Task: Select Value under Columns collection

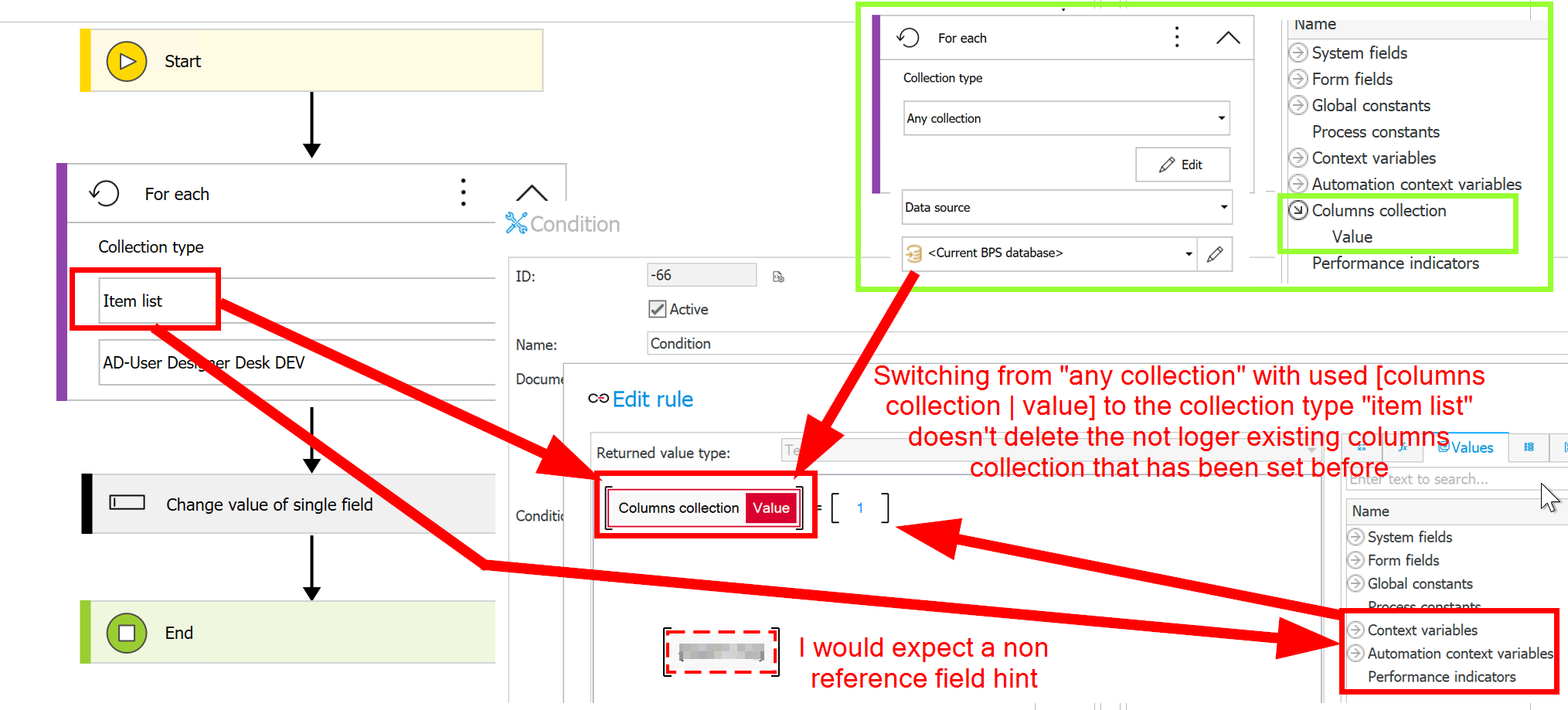Action: click(x=1352, y=237)
